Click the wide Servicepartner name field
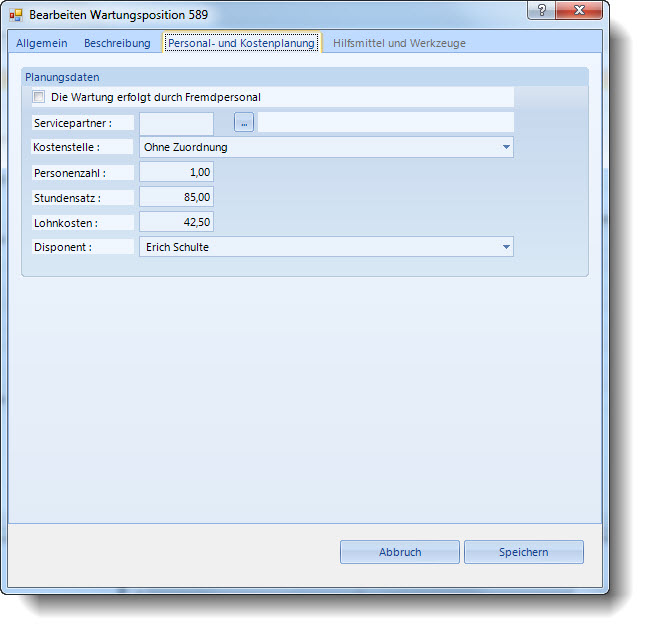 coord(385,122)
